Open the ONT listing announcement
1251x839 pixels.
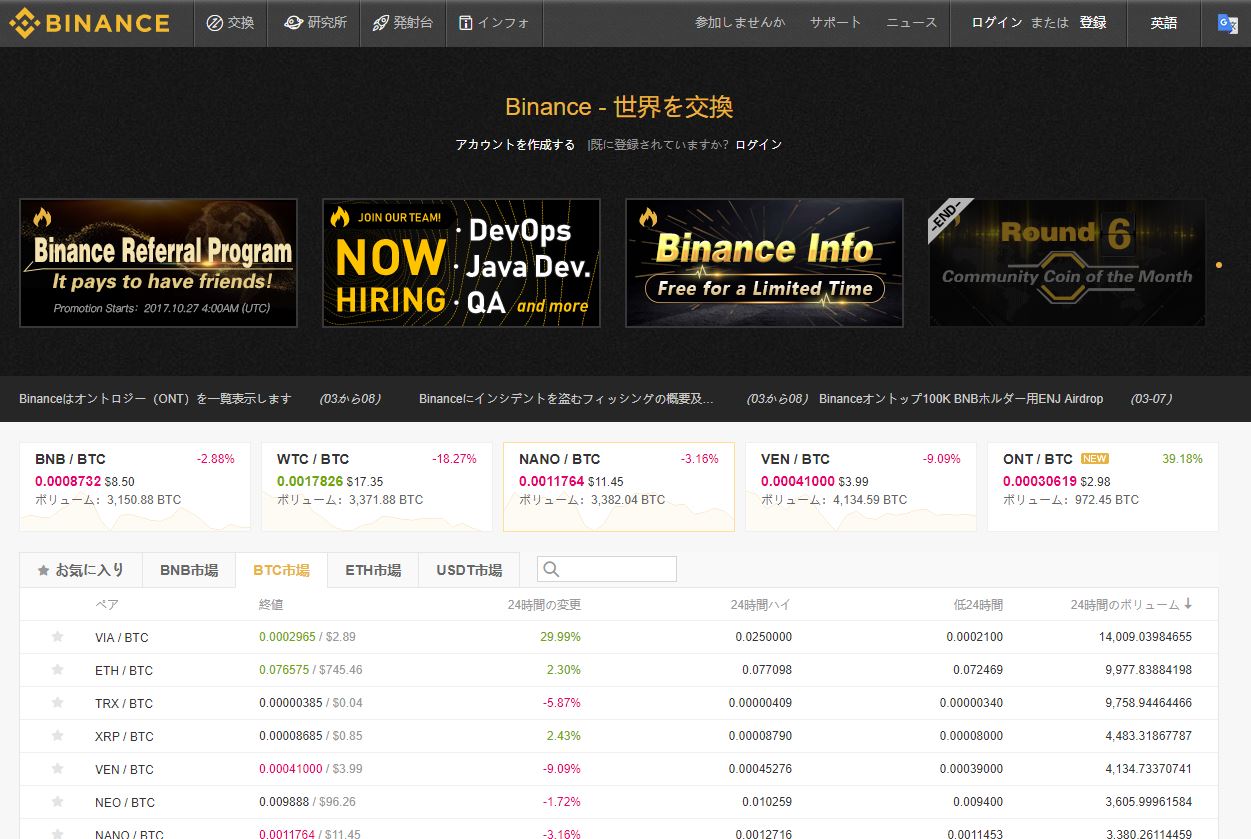tap(155, 399)
